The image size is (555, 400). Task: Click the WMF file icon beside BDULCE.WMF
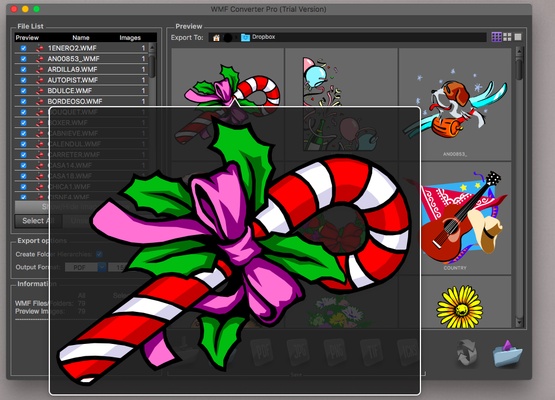[39, 91]
